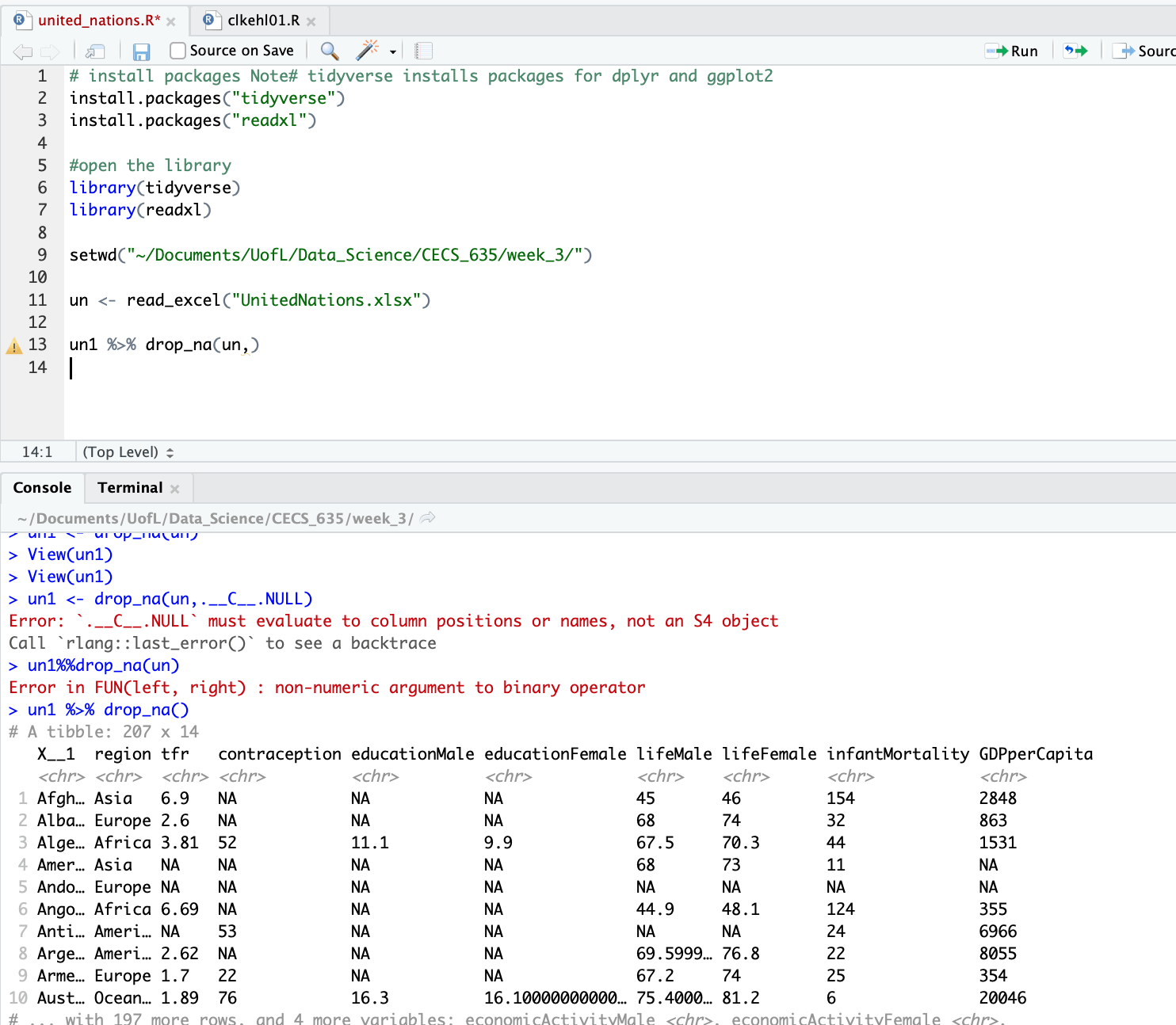Go forward to next source location arrow
Screen dimensions: 1176x1025
50,51
